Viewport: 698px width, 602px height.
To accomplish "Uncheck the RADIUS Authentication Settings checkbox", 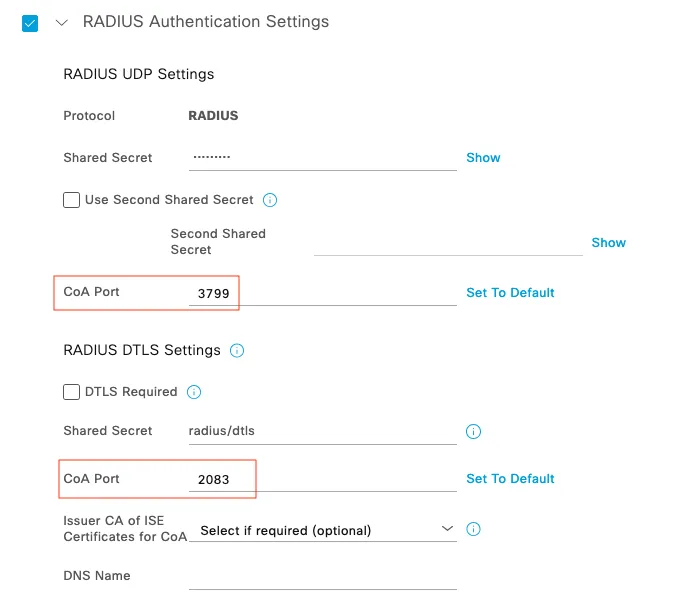I will (30, 23).
